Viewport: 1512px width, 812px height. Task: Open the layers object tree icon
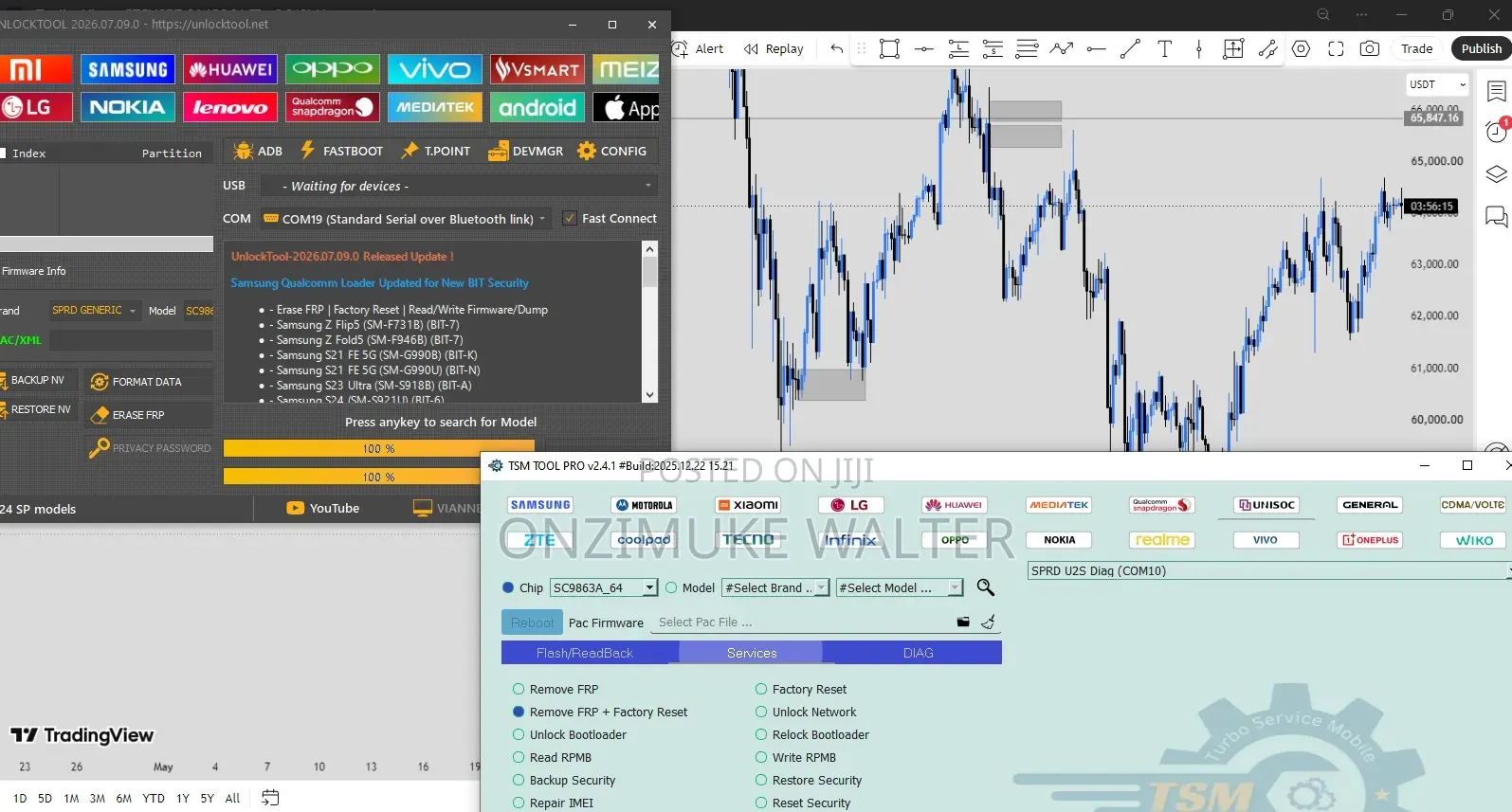pos(1497,174)
